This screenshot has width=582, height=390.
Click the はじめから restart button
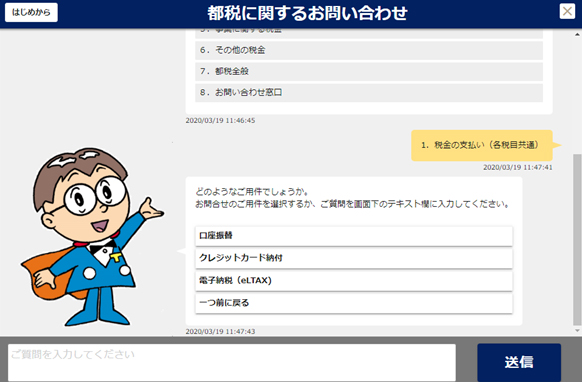click(x=31, y=12)
